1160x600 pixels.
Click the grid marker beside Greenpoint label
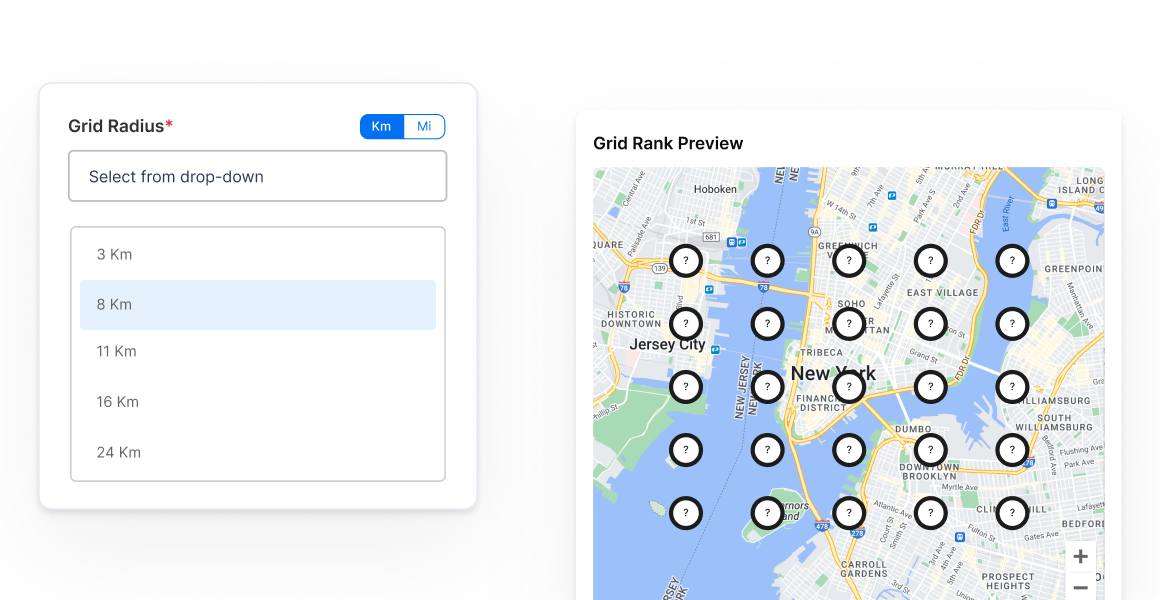tap(1012, 260)
